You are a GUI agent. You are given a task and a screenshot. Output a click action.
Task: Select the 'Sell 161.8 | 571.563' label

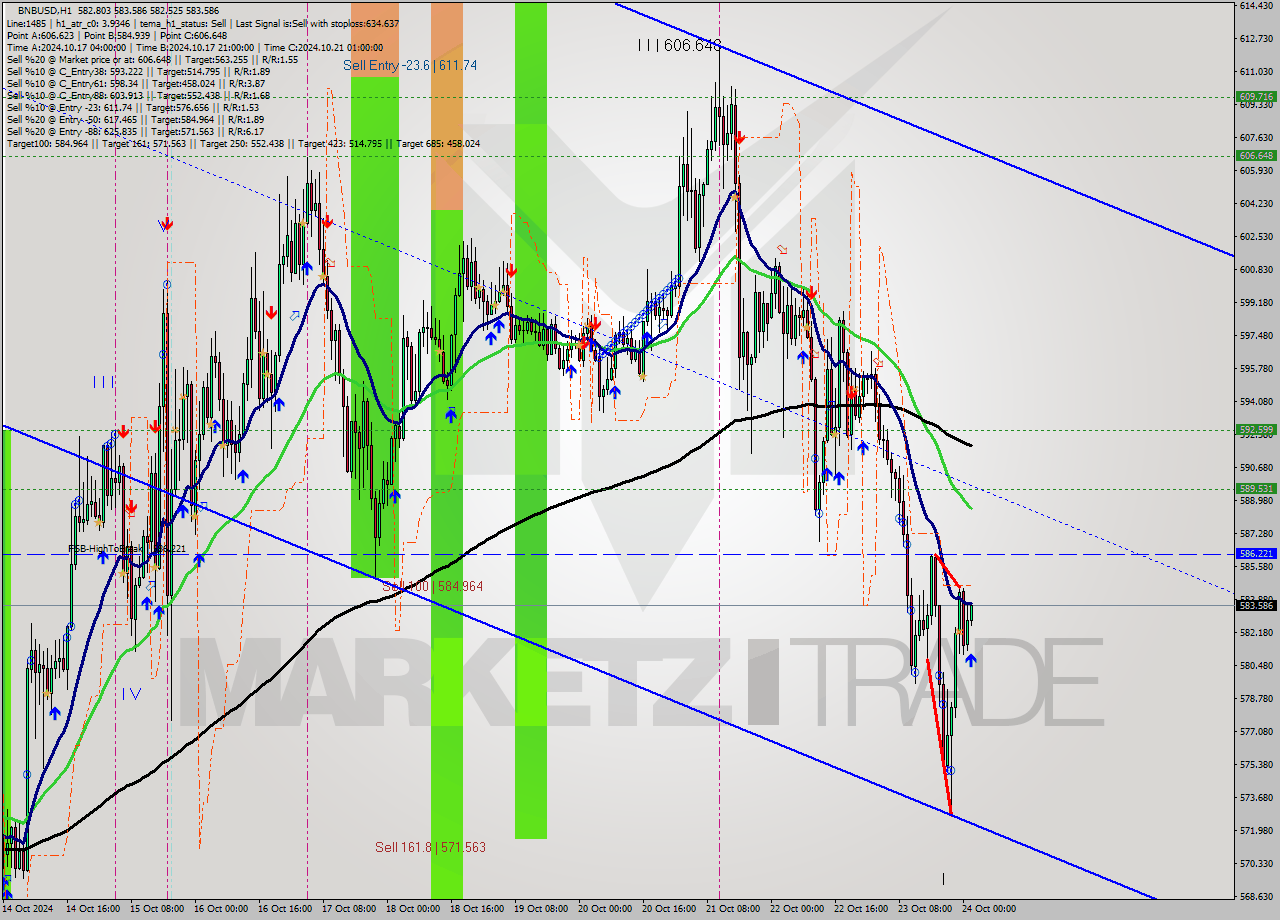(x=430, y=847)
